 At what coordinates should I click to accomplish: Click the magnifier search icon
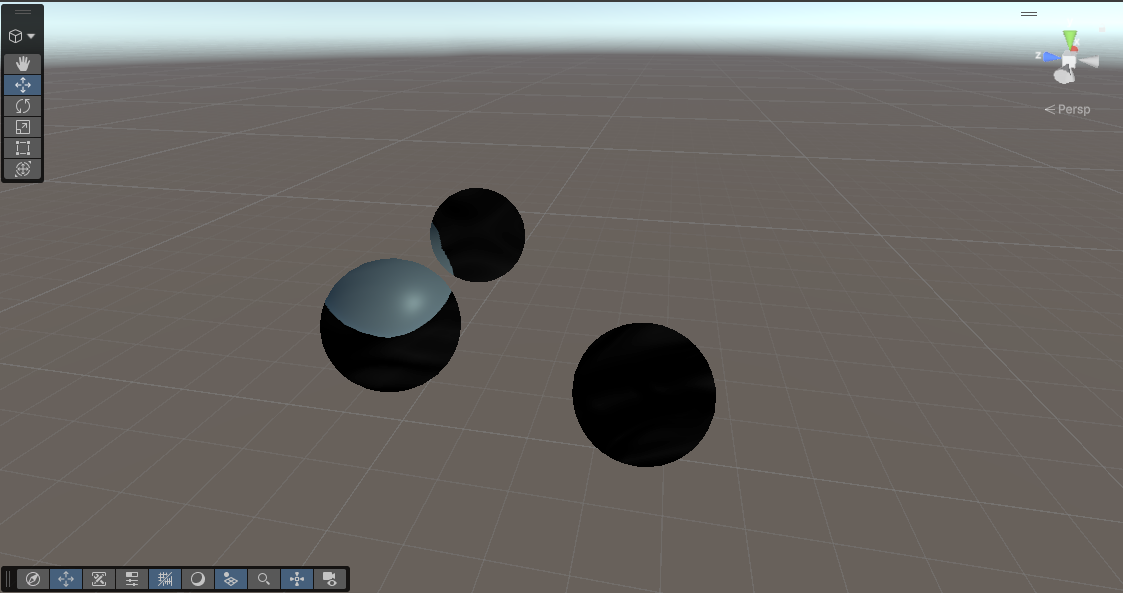pos(264,579)
